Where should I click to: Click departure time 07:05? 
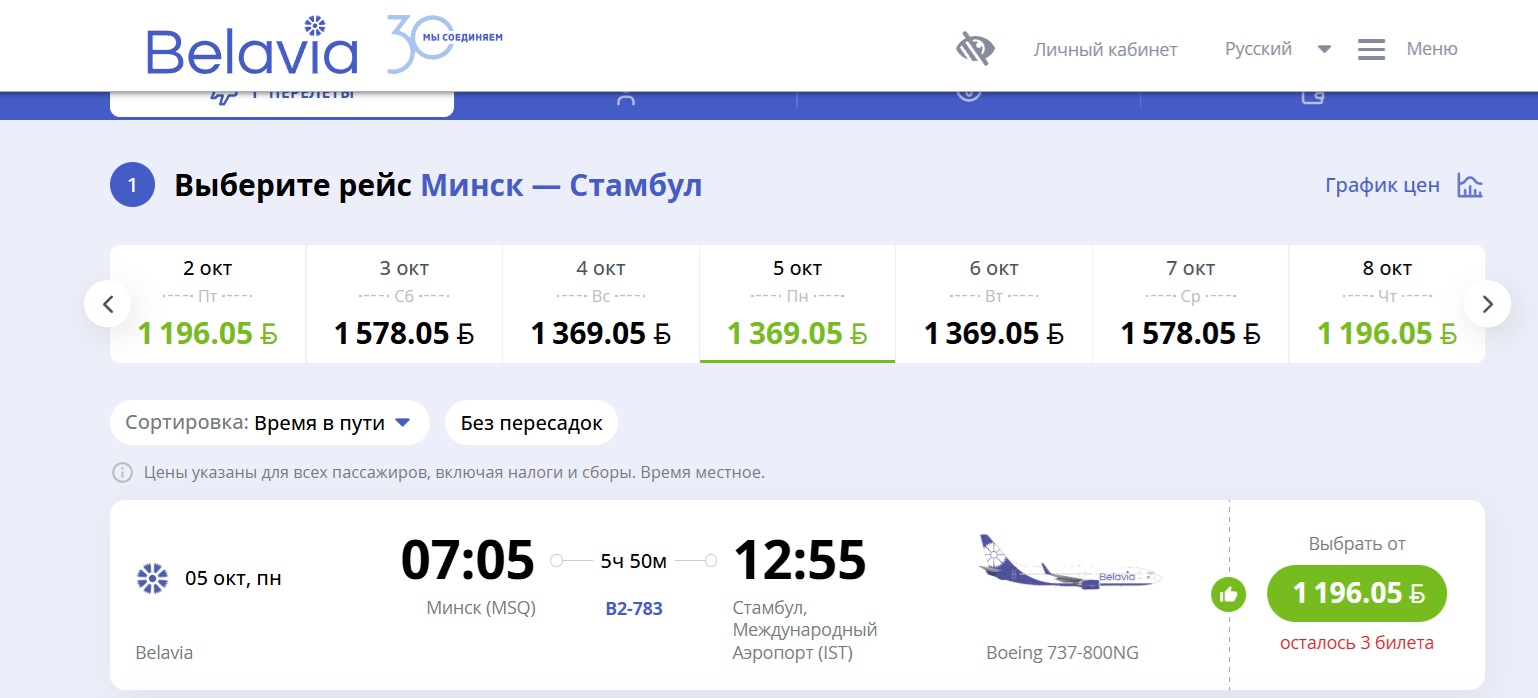pyautogui.click(x=467, y=560)
